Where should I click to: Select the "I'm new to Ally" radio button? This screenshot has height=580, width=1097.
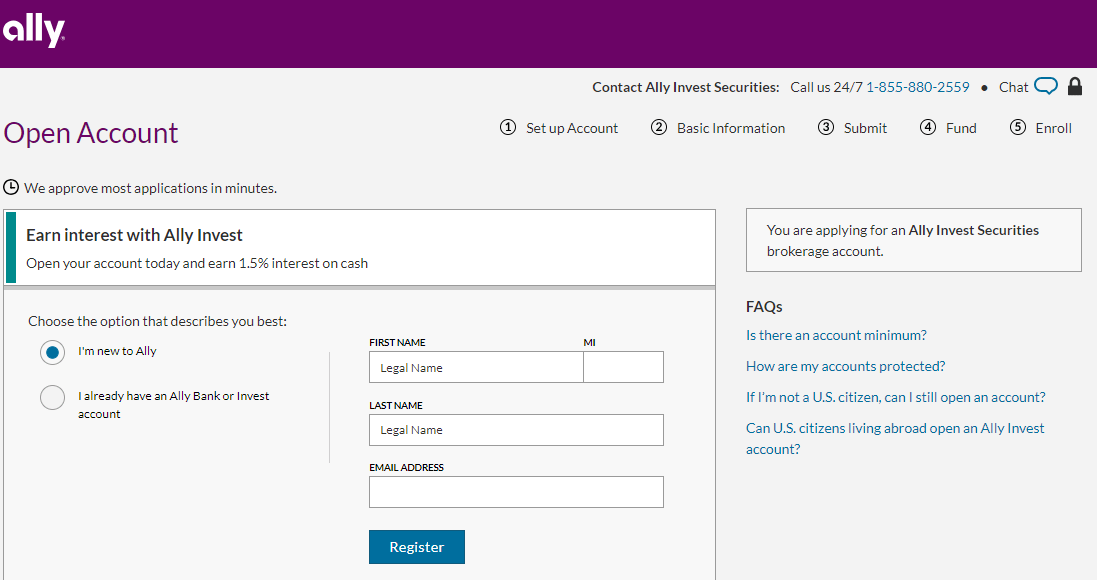click(52, 352)
